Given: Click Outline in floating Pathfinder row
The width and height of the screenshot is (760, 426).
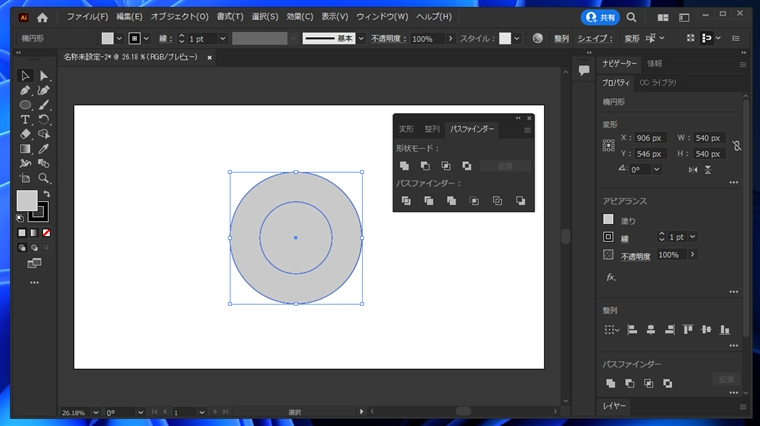Looking at the screenshot, I should (x=497, y=201).
